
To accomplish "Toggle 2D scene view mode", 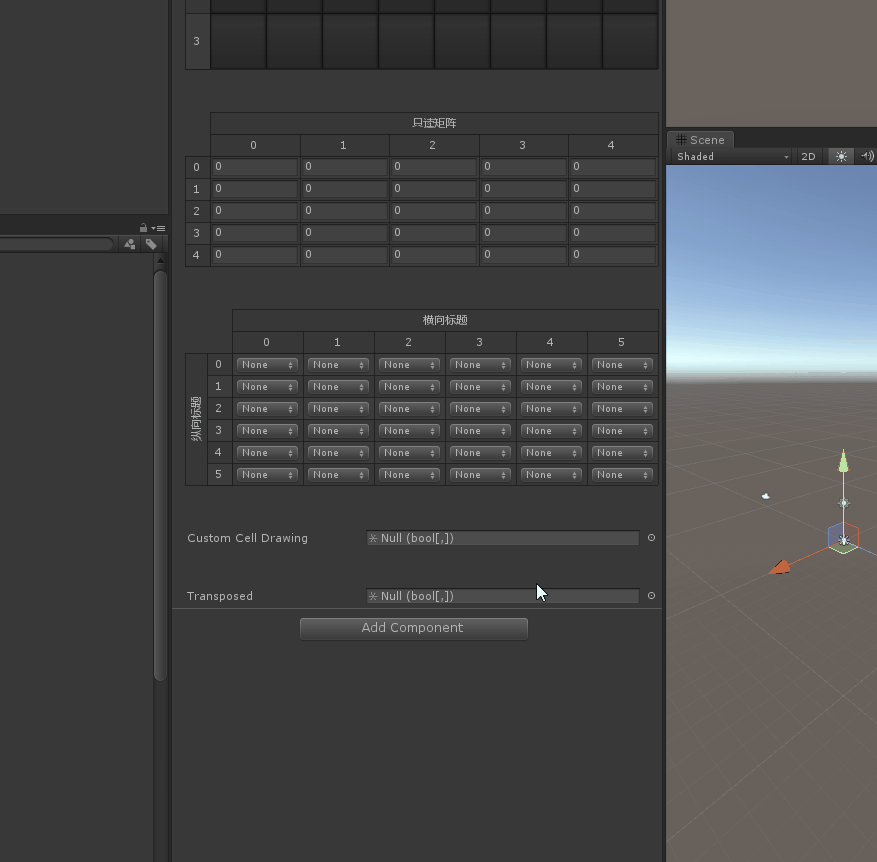I will [808, 156].
